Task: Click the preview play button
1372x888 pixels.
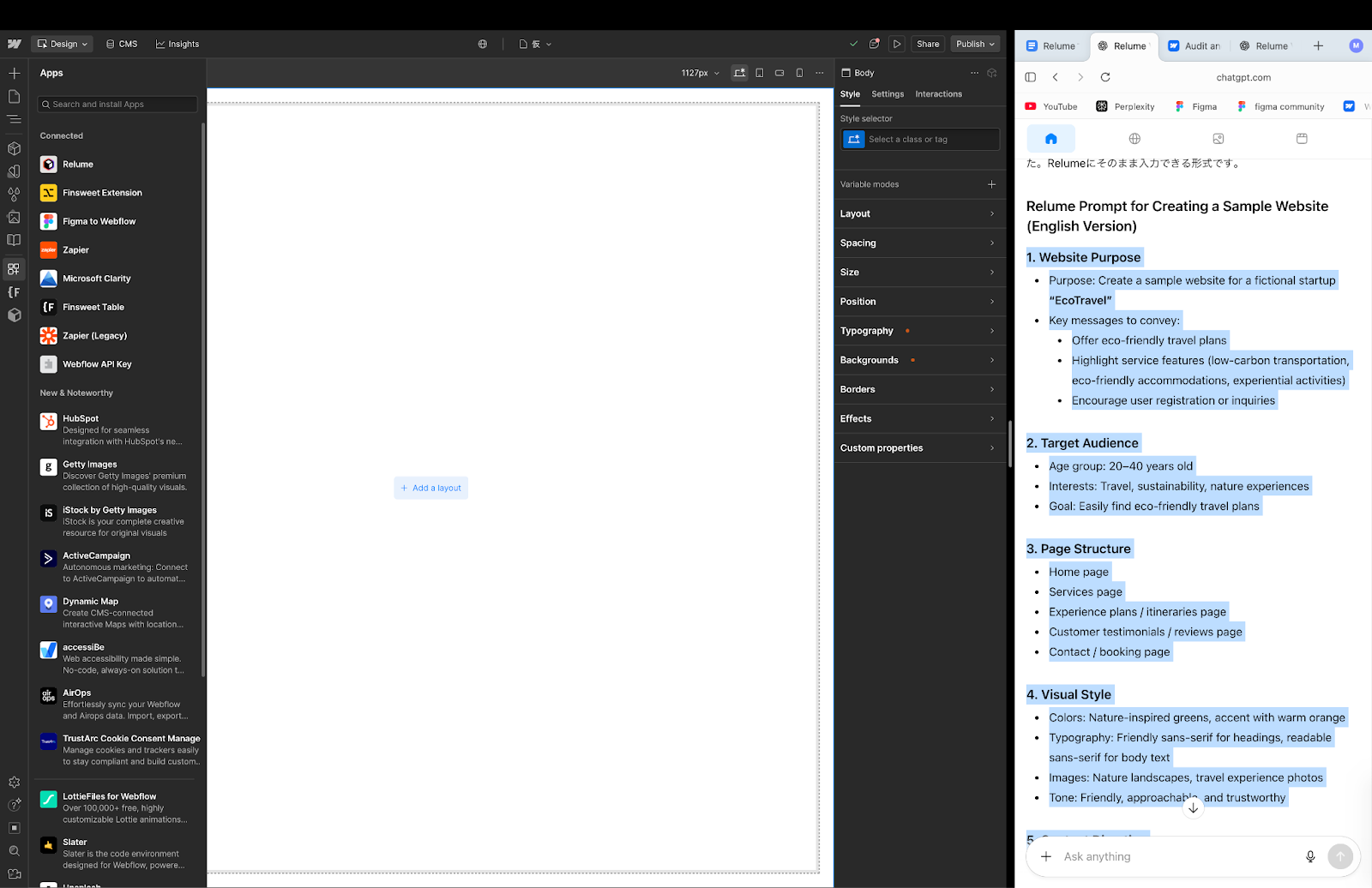Action: pyautogui.click(x=897, y=44)
